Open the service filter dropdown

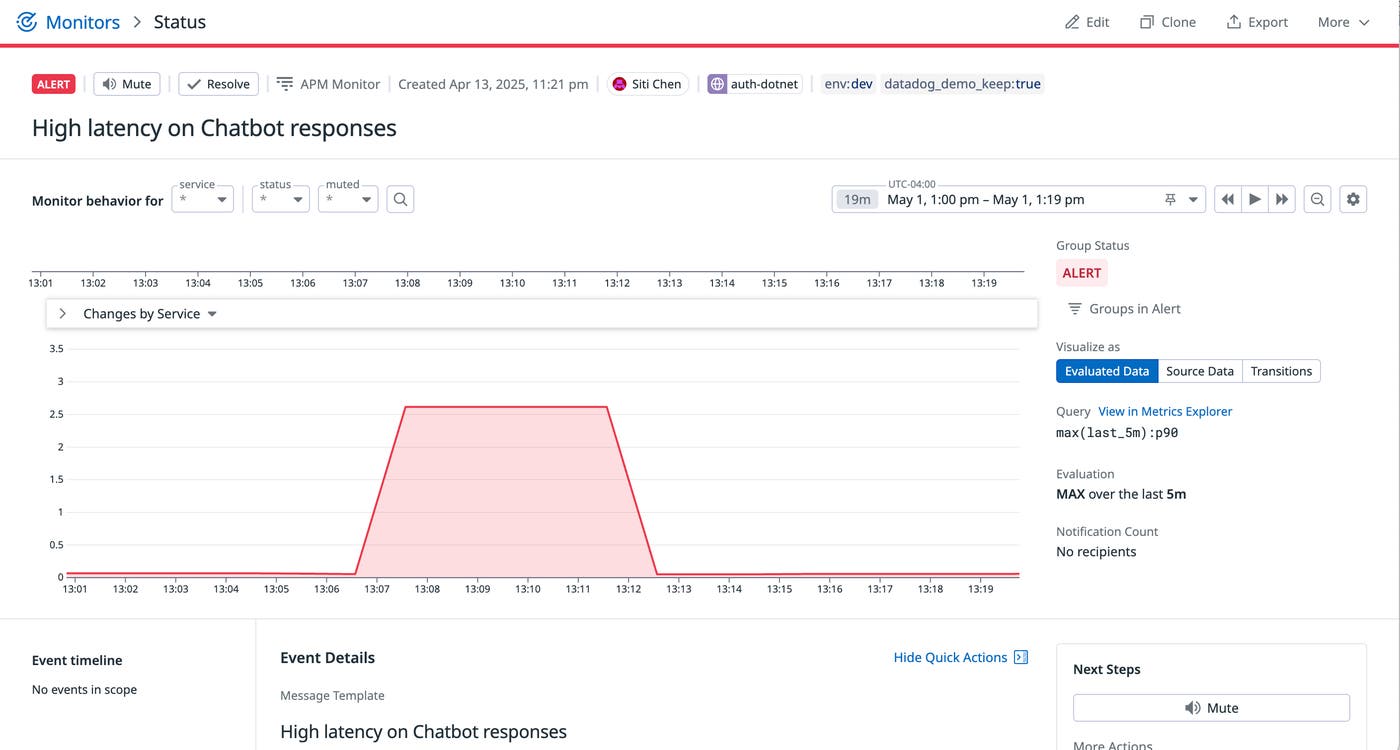point(203,199)
